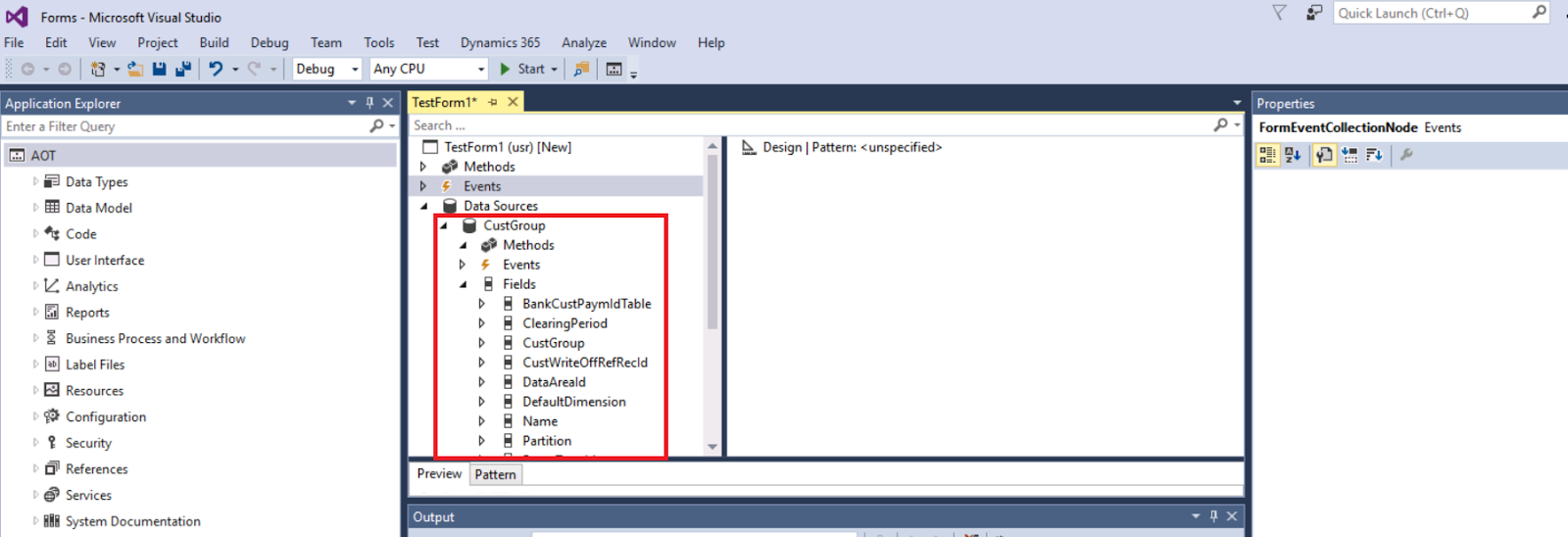Click the notifications filter funnel icon
This screenshot has height=537, width=1568.
1279,13
